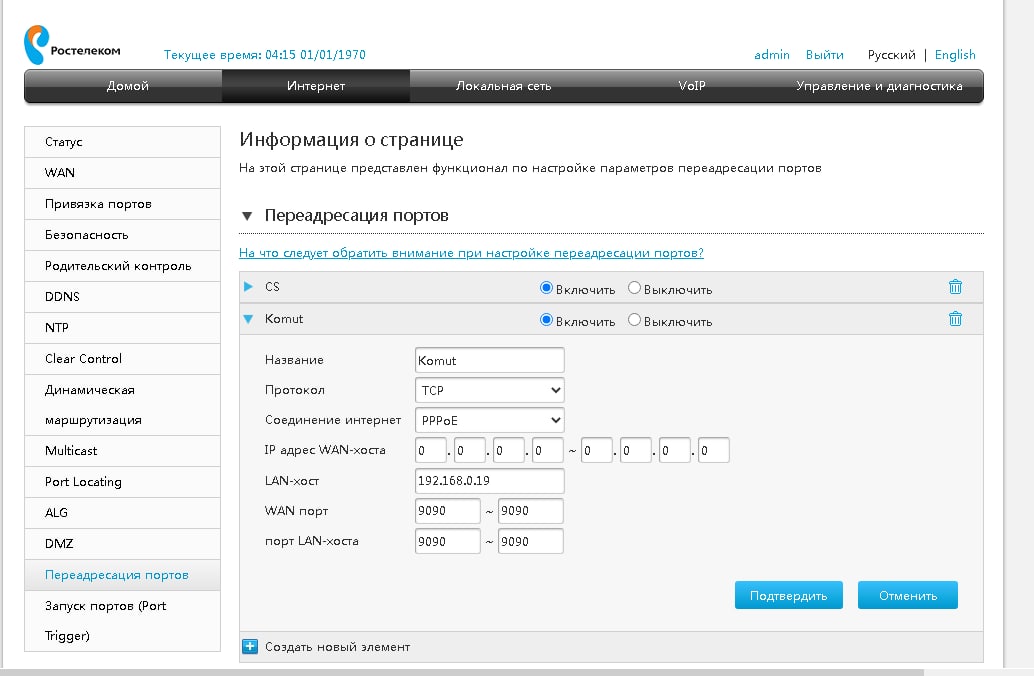
Task: Delete the Komut rule with trash icon
Action: coord(955,319)
